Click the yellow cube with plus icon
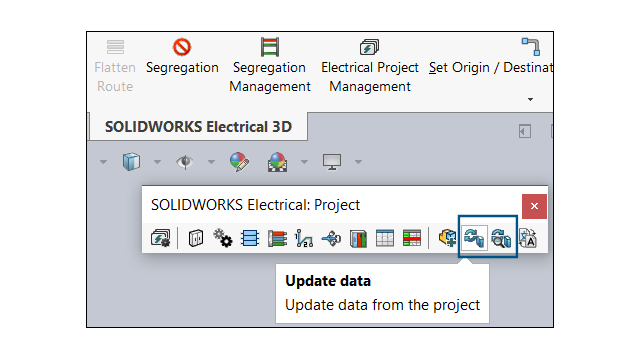The width and height of the screenshot is (640, 360). [447, 238]
